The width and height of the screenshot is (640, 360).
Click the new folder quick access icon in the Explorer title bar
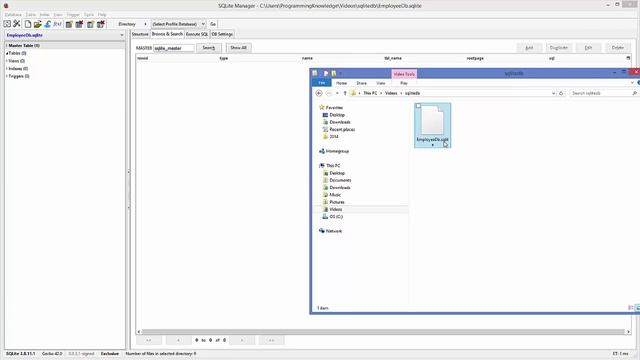333,73
